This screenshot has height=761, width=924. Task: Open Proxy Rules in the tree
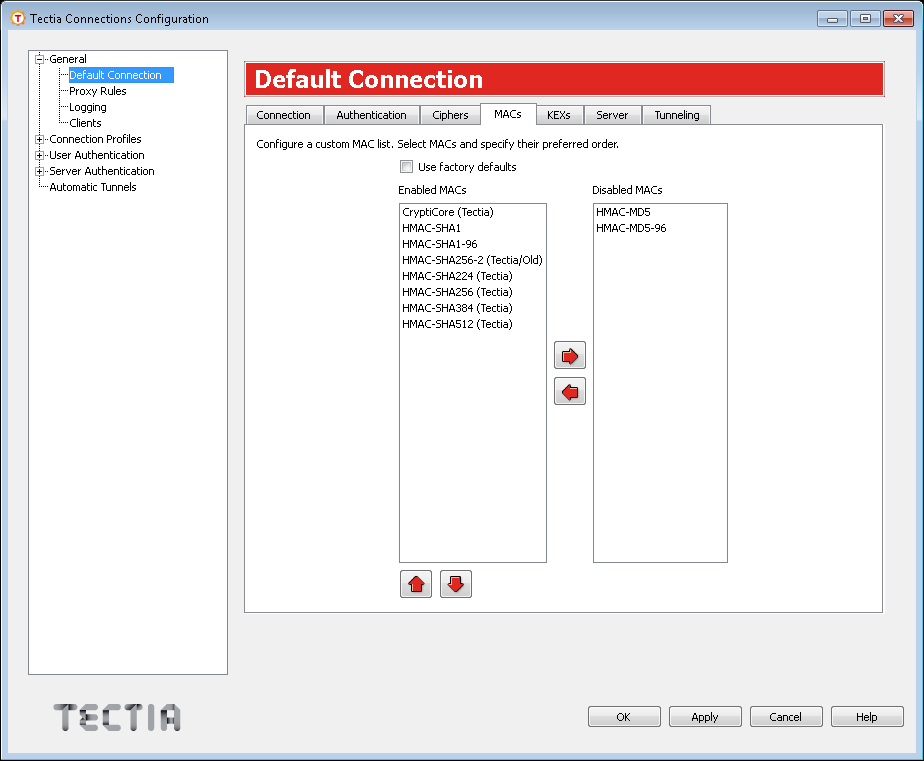pos(98,91)
